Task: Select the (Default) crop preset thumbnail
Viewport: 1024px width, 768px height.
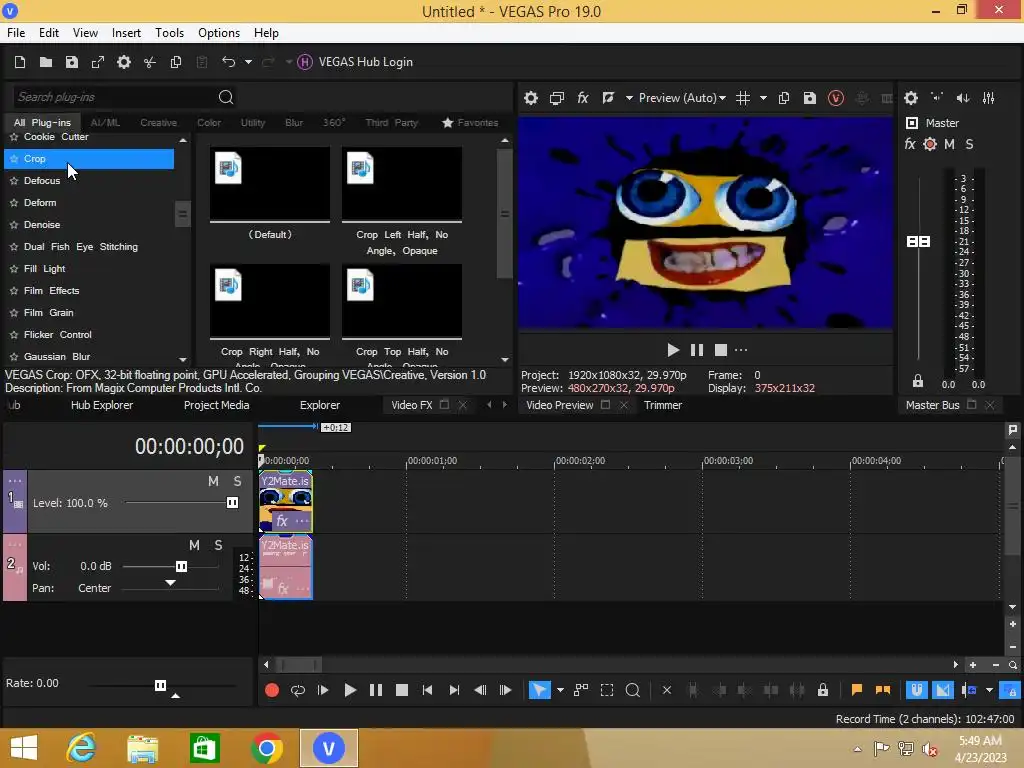Action: click(270, 184)
